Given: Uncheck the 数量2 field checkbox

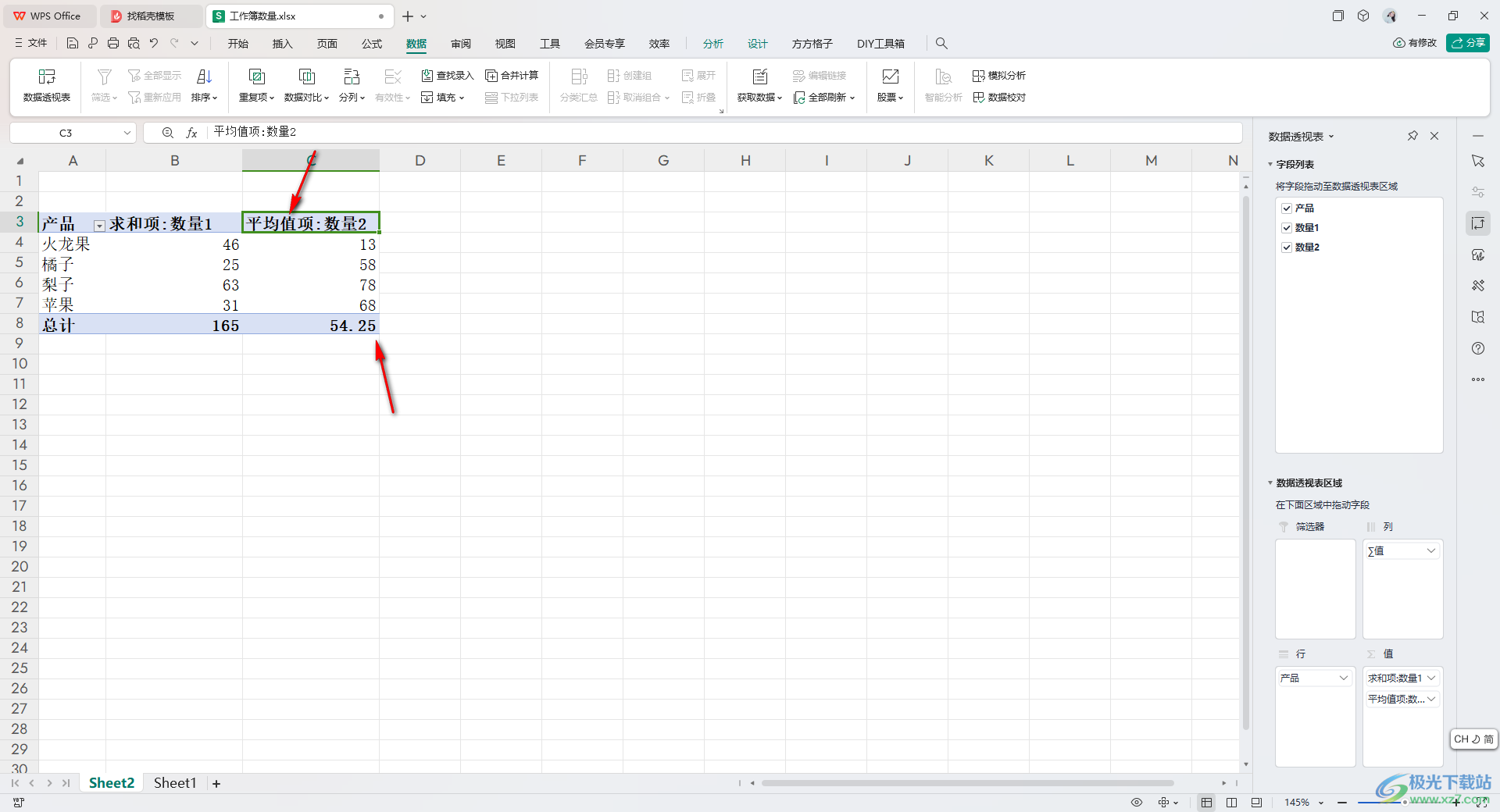Looking at the screenshot, I should pyautogui.click(x=1287, y=248).
